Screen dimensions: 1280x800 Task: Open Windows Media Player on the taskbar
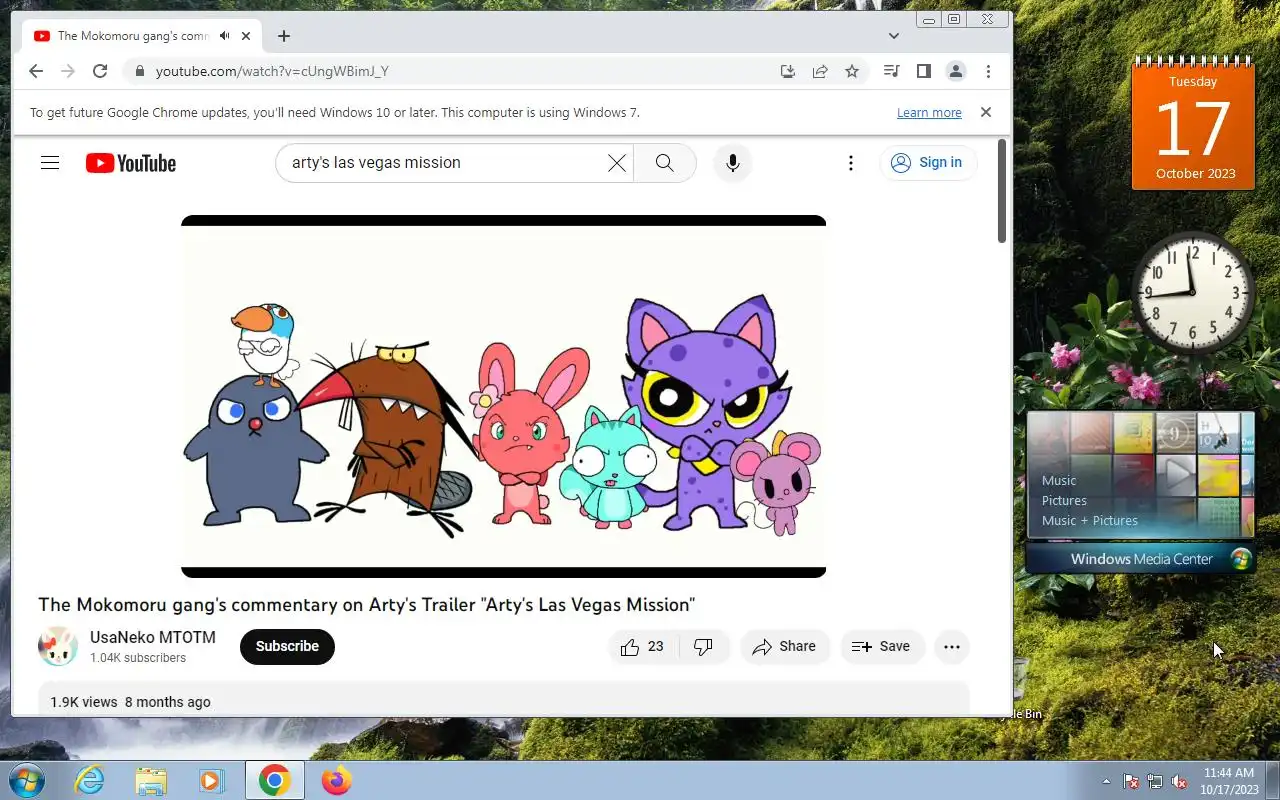[x=212, y=780]
